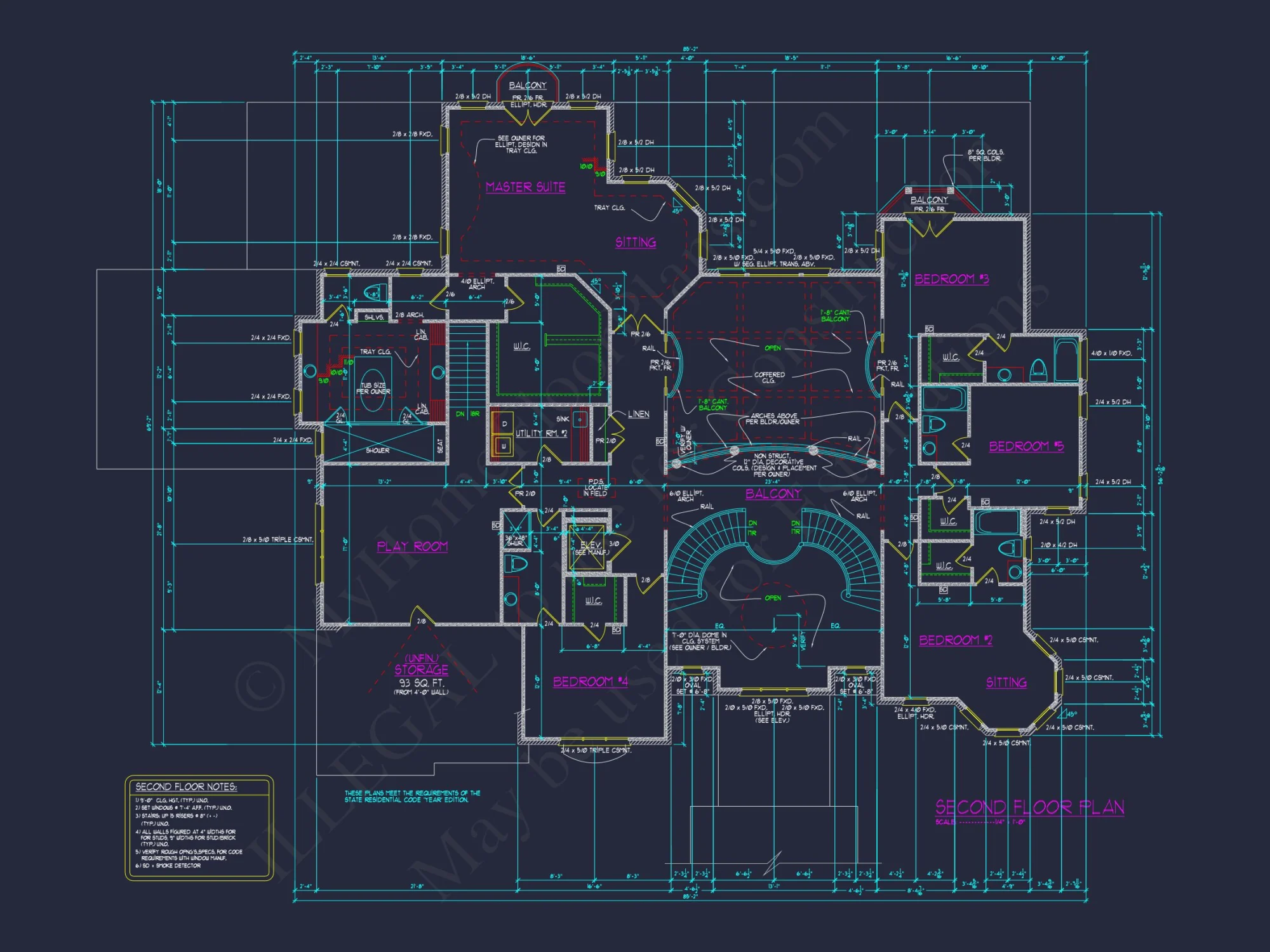Select the toilet fixture symbol in Bedroom #3 bath
Screen dimensions: 1270x952
tap(1038, 371)
